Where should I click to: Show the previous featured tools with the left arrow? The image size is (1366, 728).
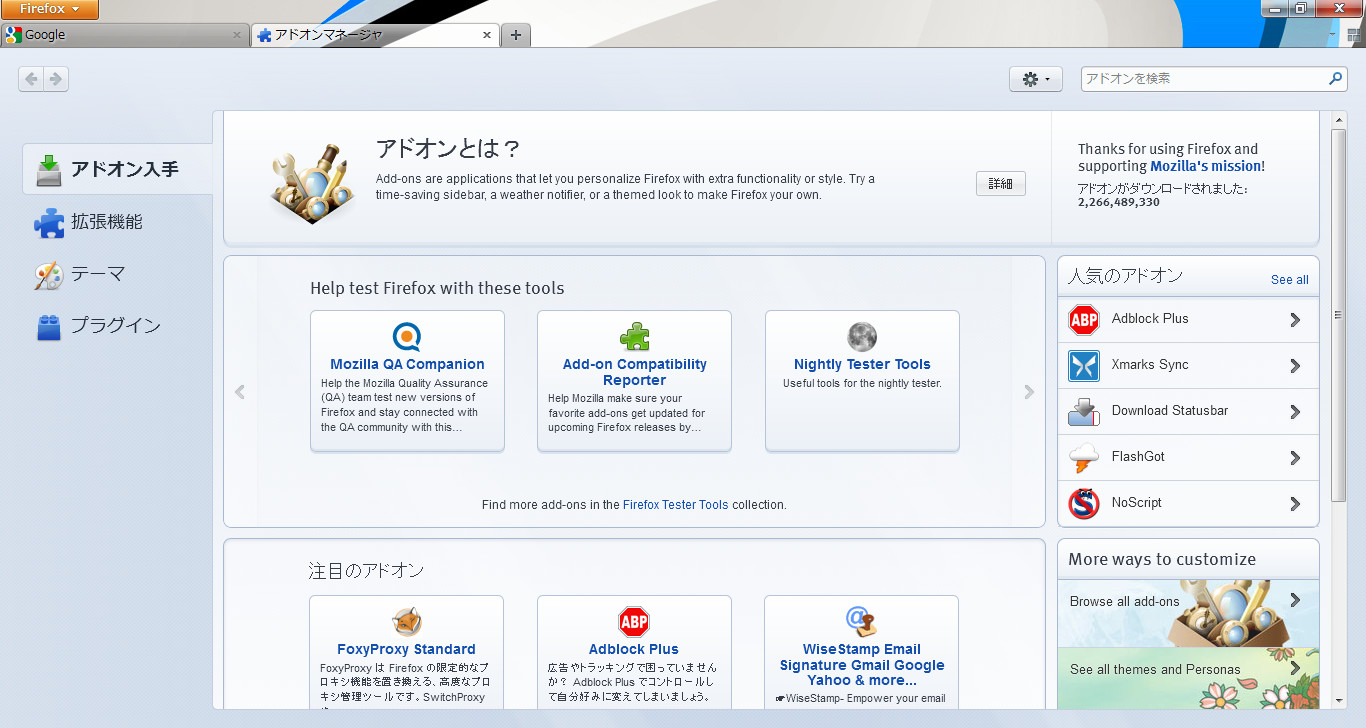click(x=240, y=392)
